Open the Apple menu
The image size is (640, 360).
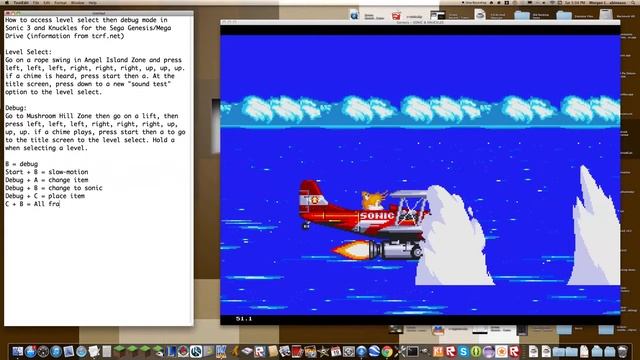point(7,2)
